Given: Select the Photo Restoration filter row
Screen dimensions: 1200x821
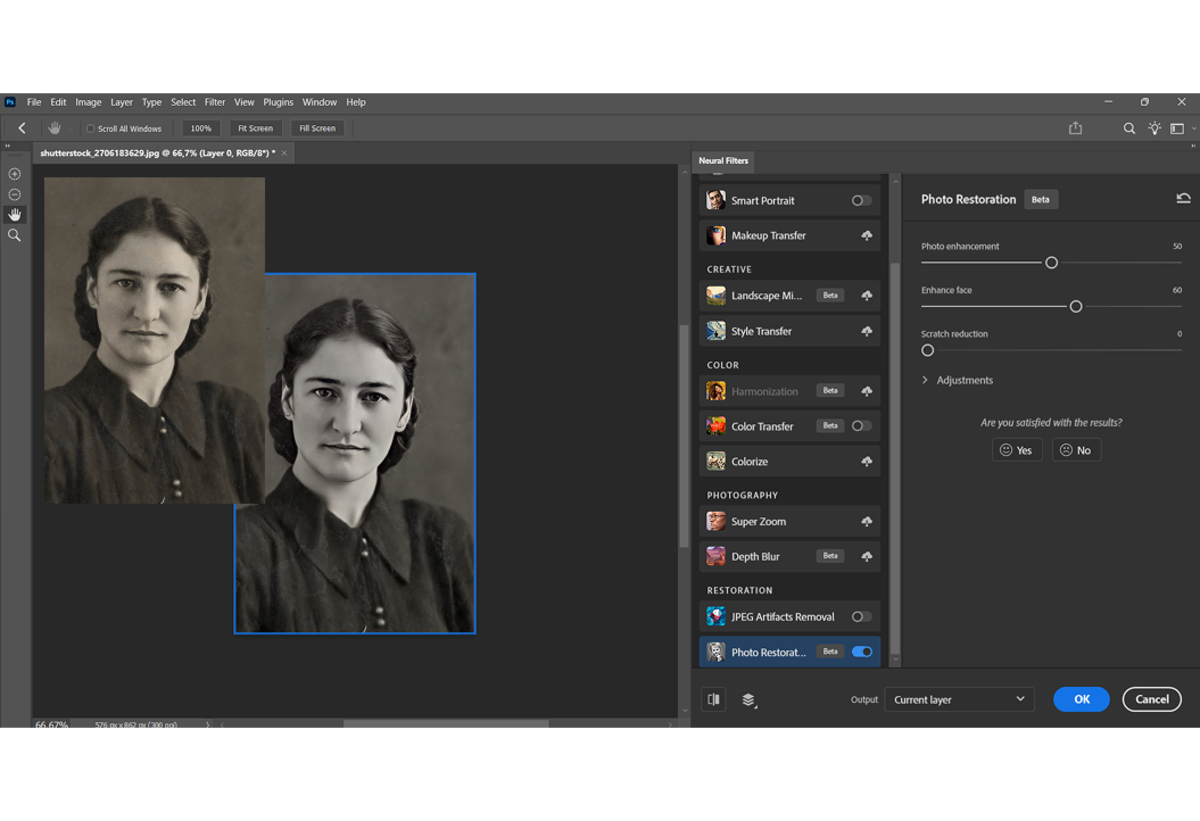Looking at the screenshot, I should tap(789, 652).
